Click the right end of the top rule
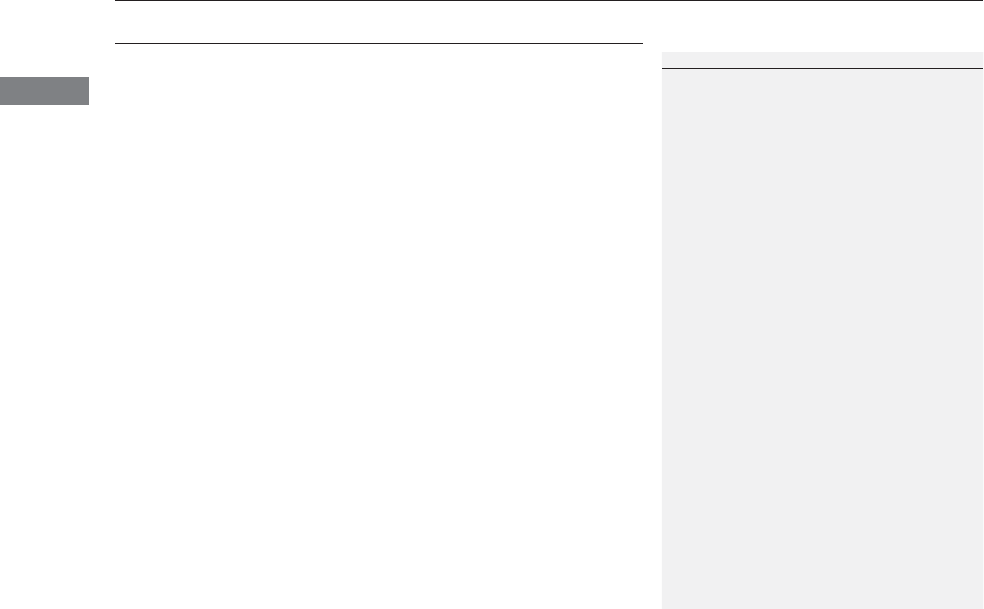The height and width of the screenshot is (609, 984). coord(974,1)
